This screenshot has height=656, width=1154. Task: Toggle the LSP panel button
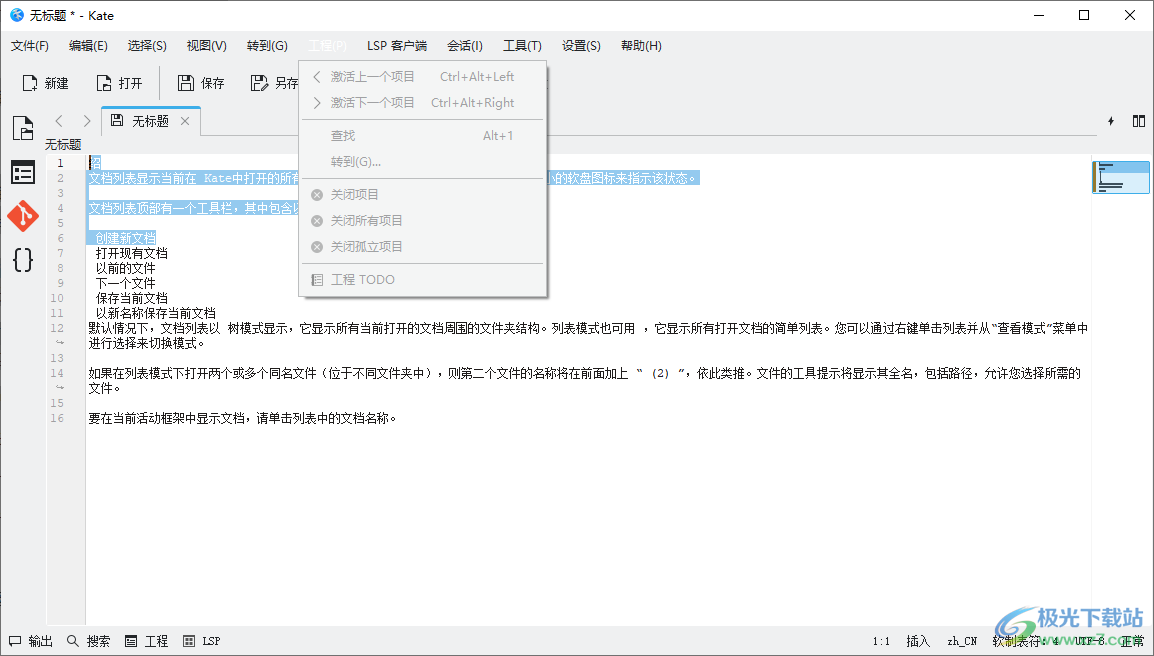[202, 641]
